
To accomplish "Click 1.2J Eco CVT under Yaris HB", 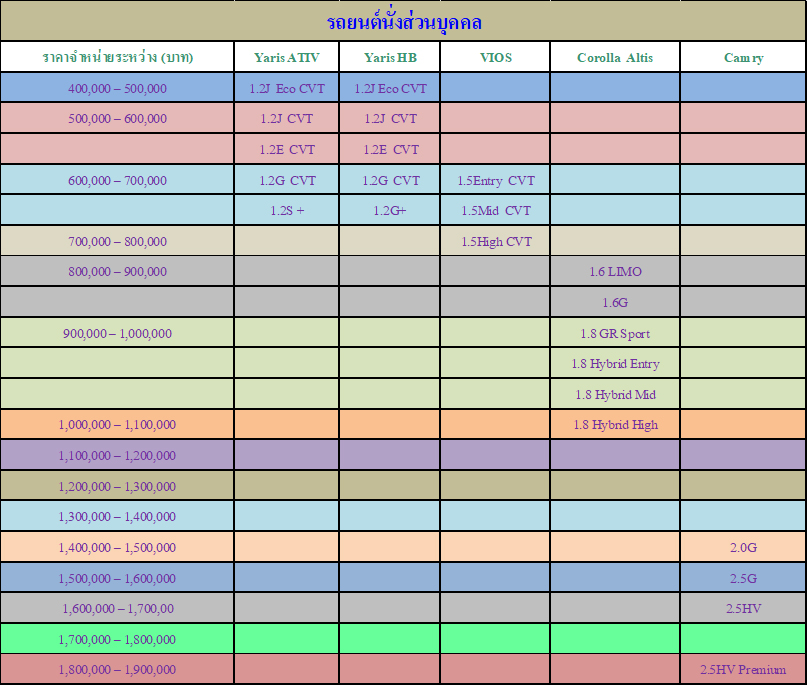I will point(390,88).
